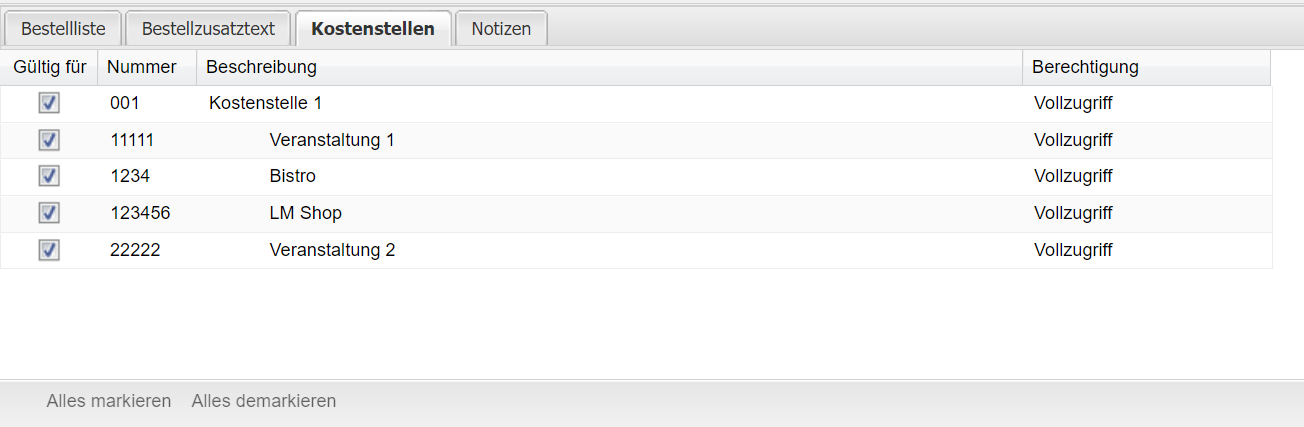
Task: Select the LM Shop entry
Action: point(306,213)
